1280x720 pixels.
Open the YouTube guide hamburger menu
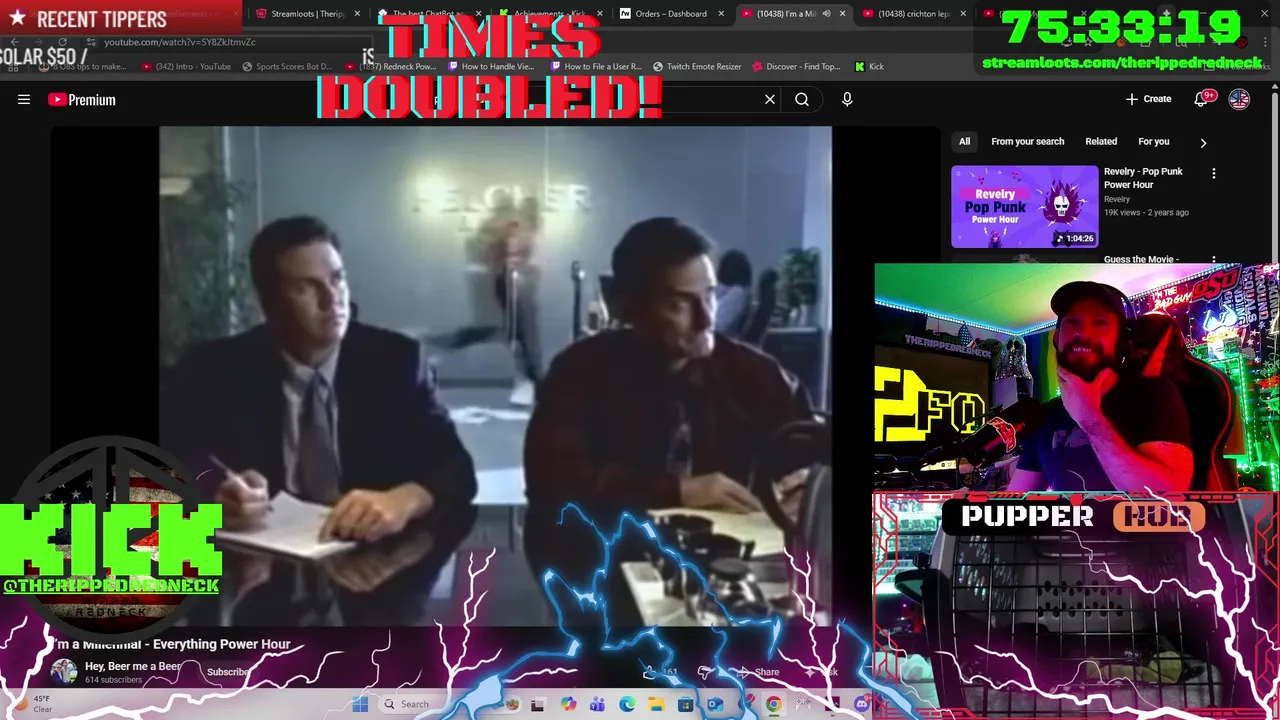[x=24, y=99]
